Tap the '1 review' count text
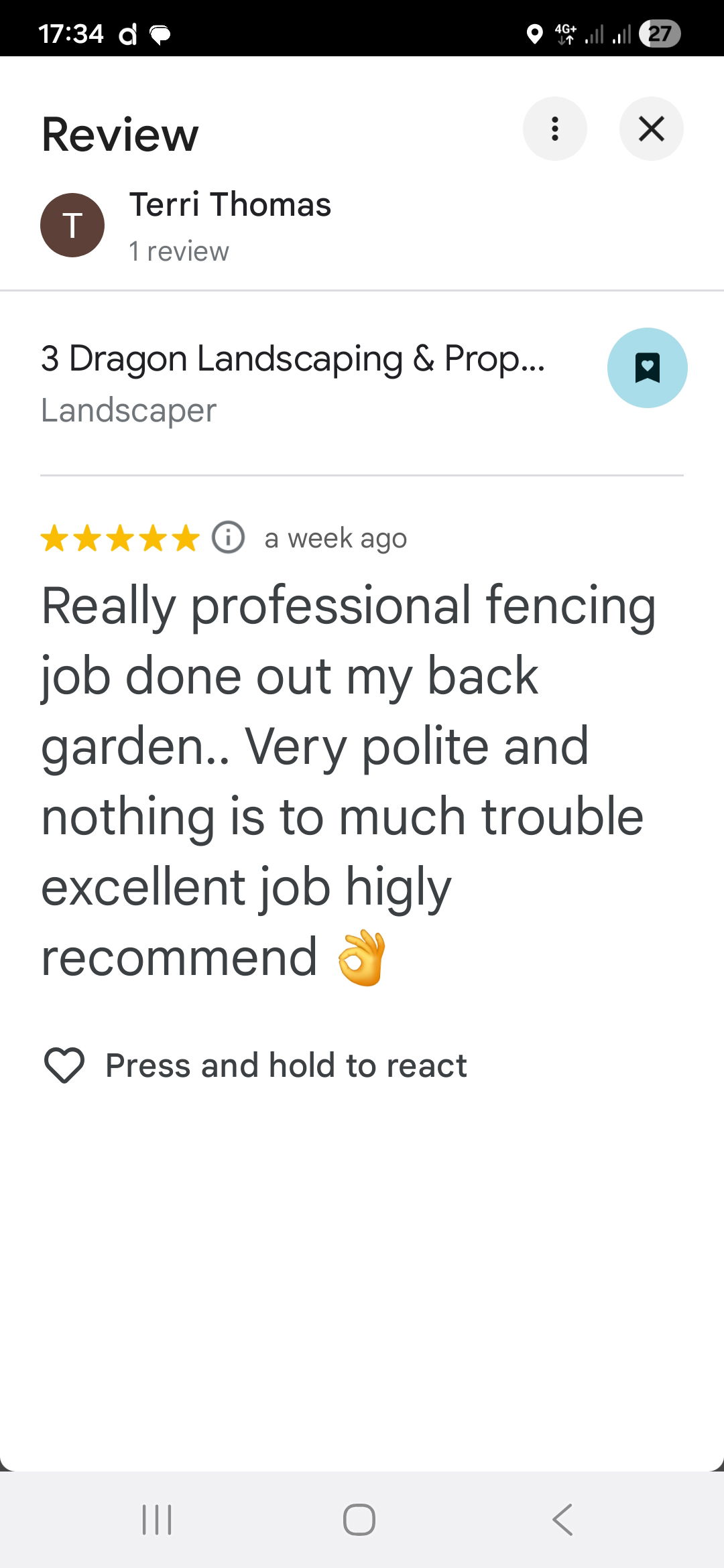The image size is (724, 1568). pyautogui.click(x=179, y=252)
